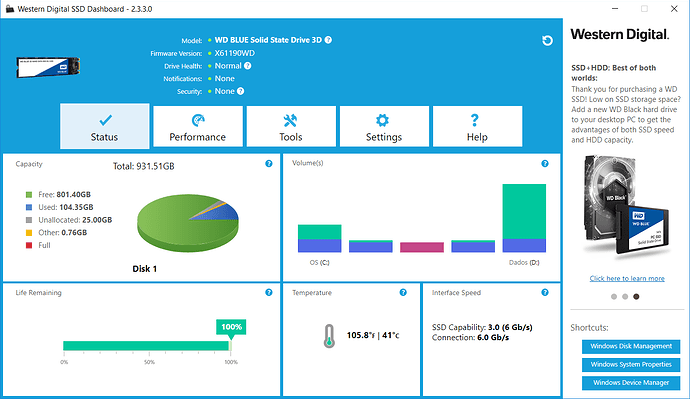Open the Help tab
The width and height of the screenshot is (690, 399).
(477, 126)
